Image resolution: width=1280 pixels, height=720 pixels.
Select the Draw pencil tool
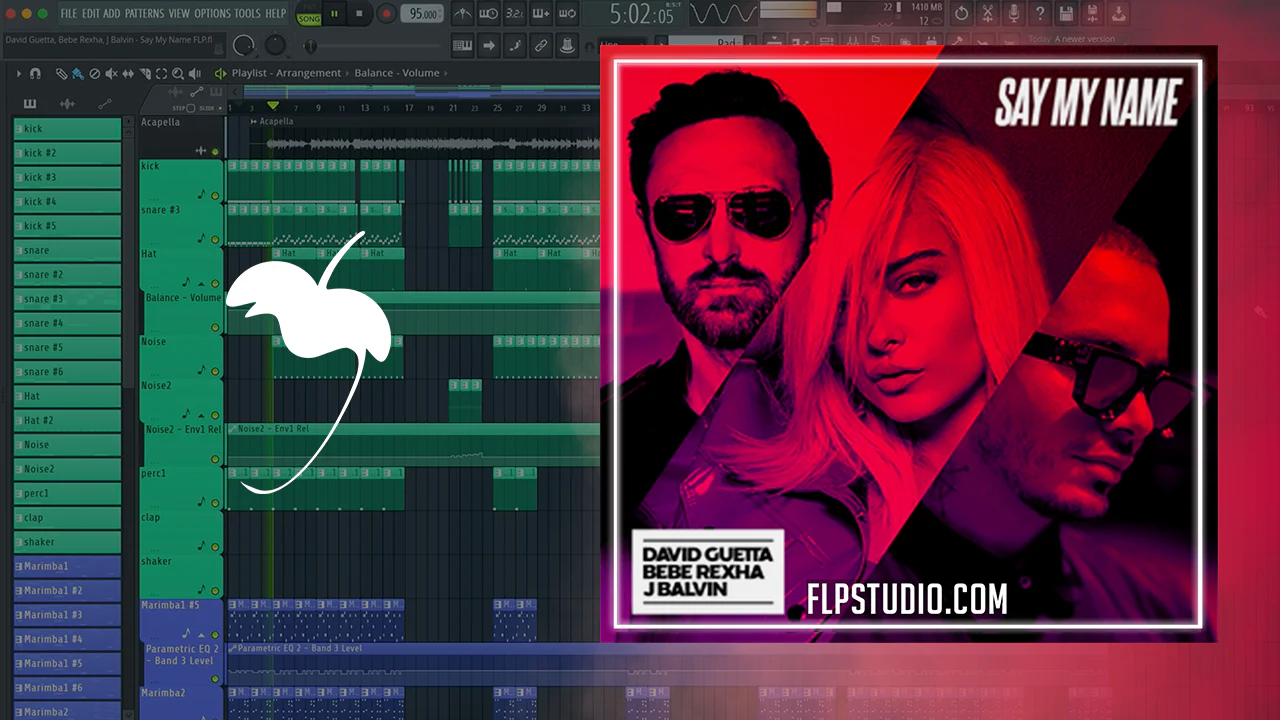click(61, 73)
